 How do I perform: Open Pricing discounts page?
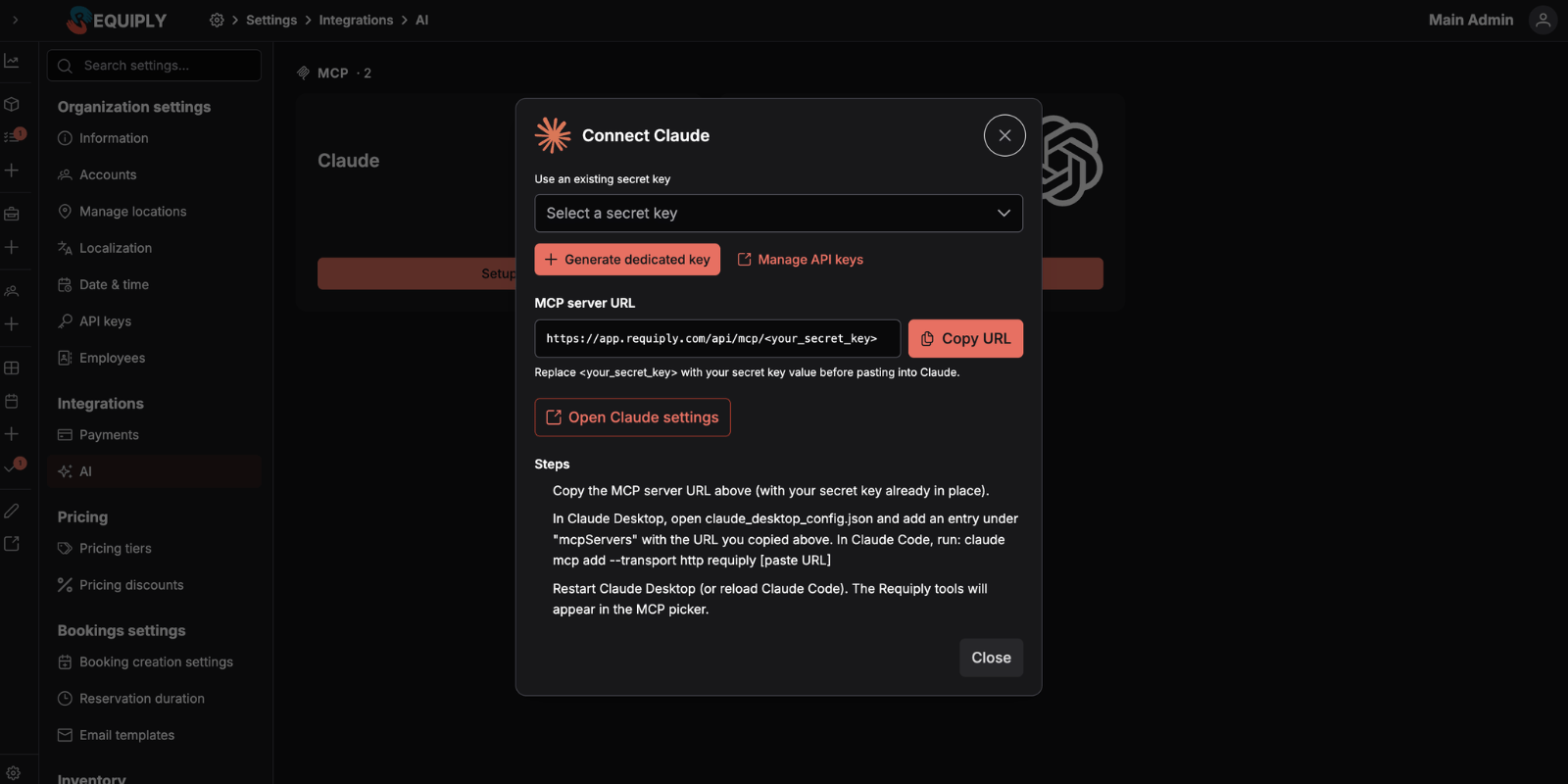[154, 585]
